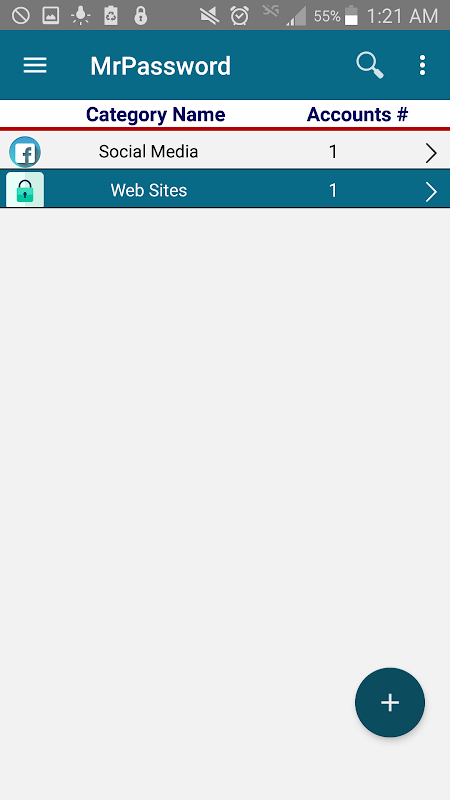This screenshot has height=800, width=450.
Task: Tap the battery indicator in status bar
Action: coord(351,15)
